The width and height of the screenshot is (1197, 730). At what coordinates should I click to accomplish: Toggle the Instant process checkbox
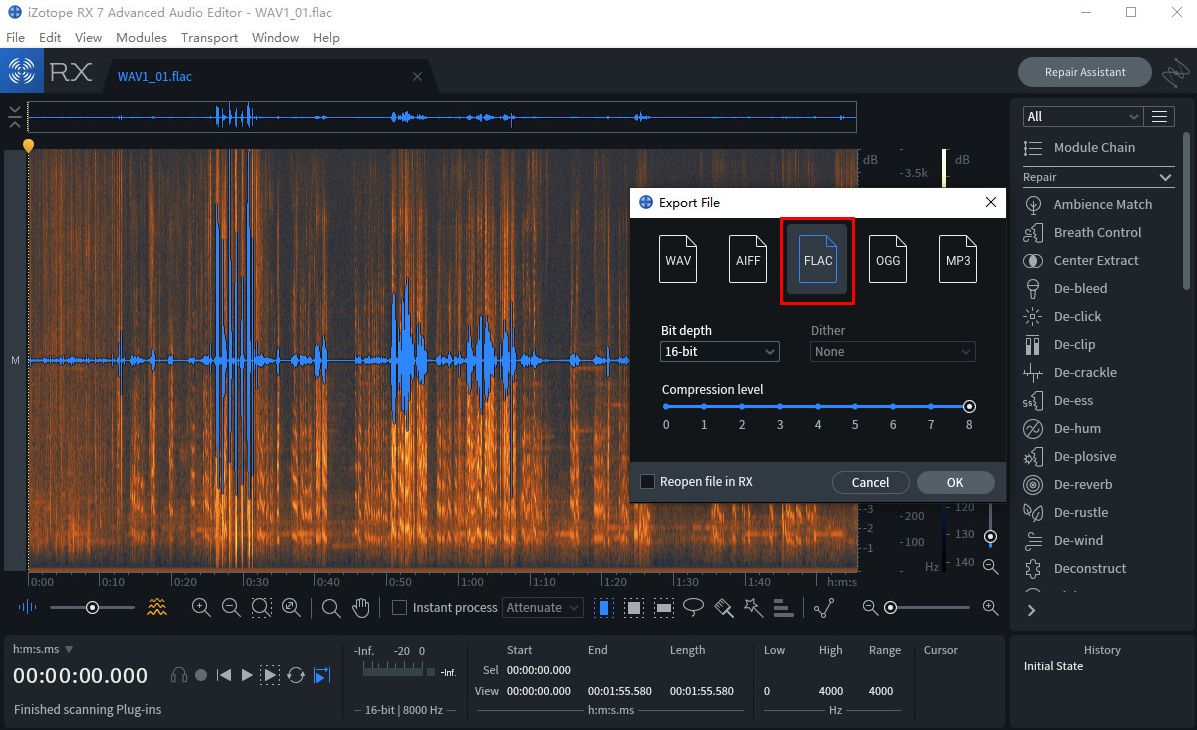tap(397, 607)
